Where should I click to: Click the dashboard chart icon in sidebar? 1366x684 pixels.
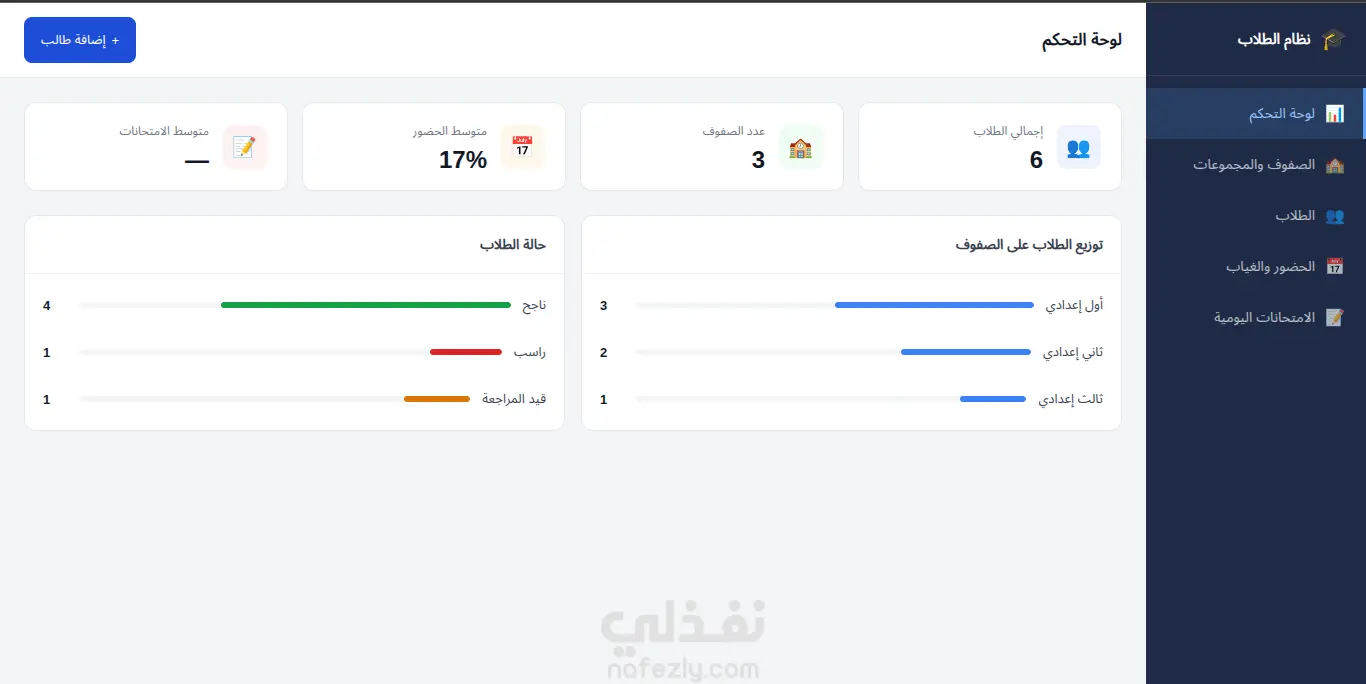pyautogui.click(x=1334, y=114)
